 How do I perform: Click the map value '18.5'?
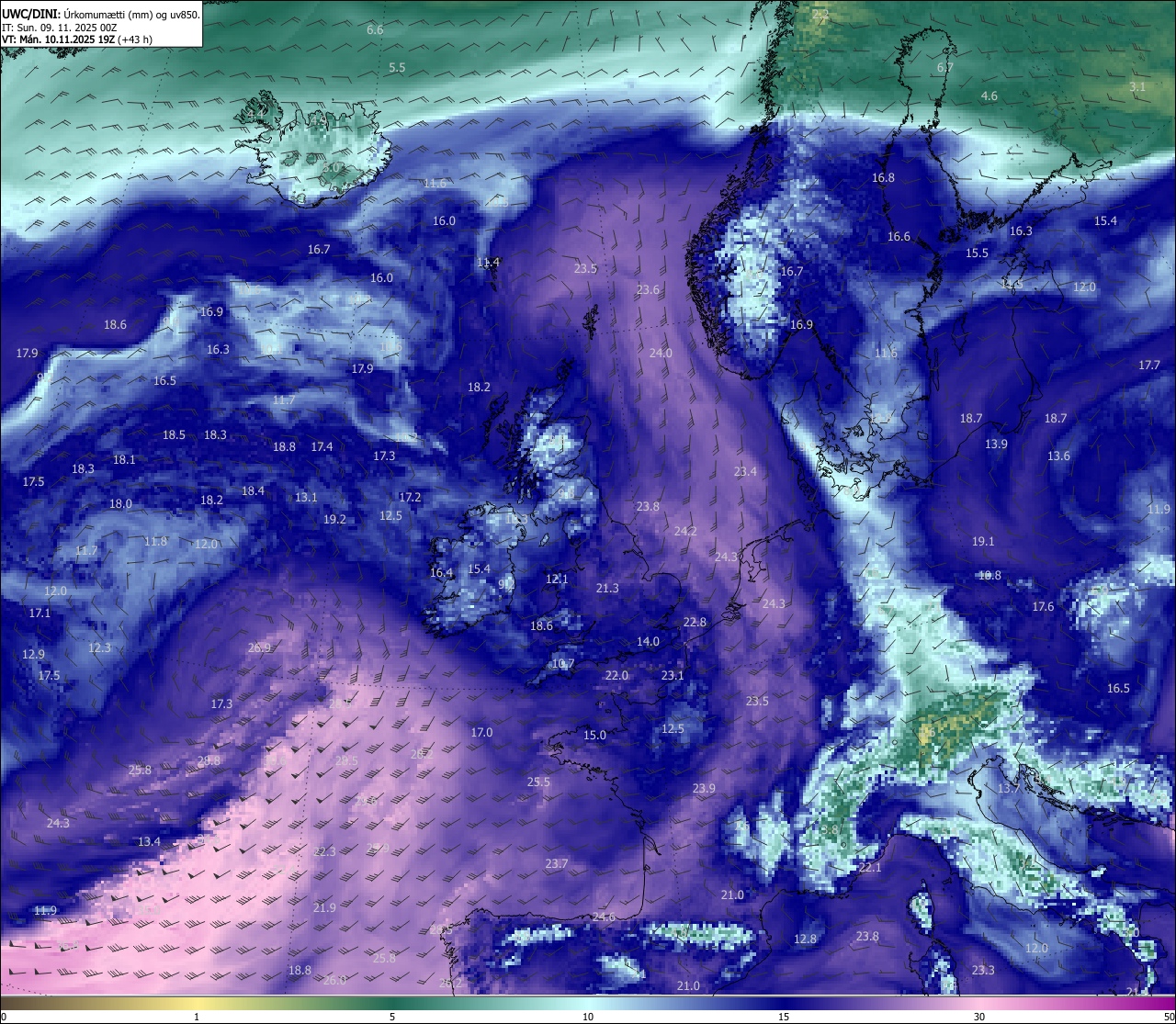coord(174,435)
